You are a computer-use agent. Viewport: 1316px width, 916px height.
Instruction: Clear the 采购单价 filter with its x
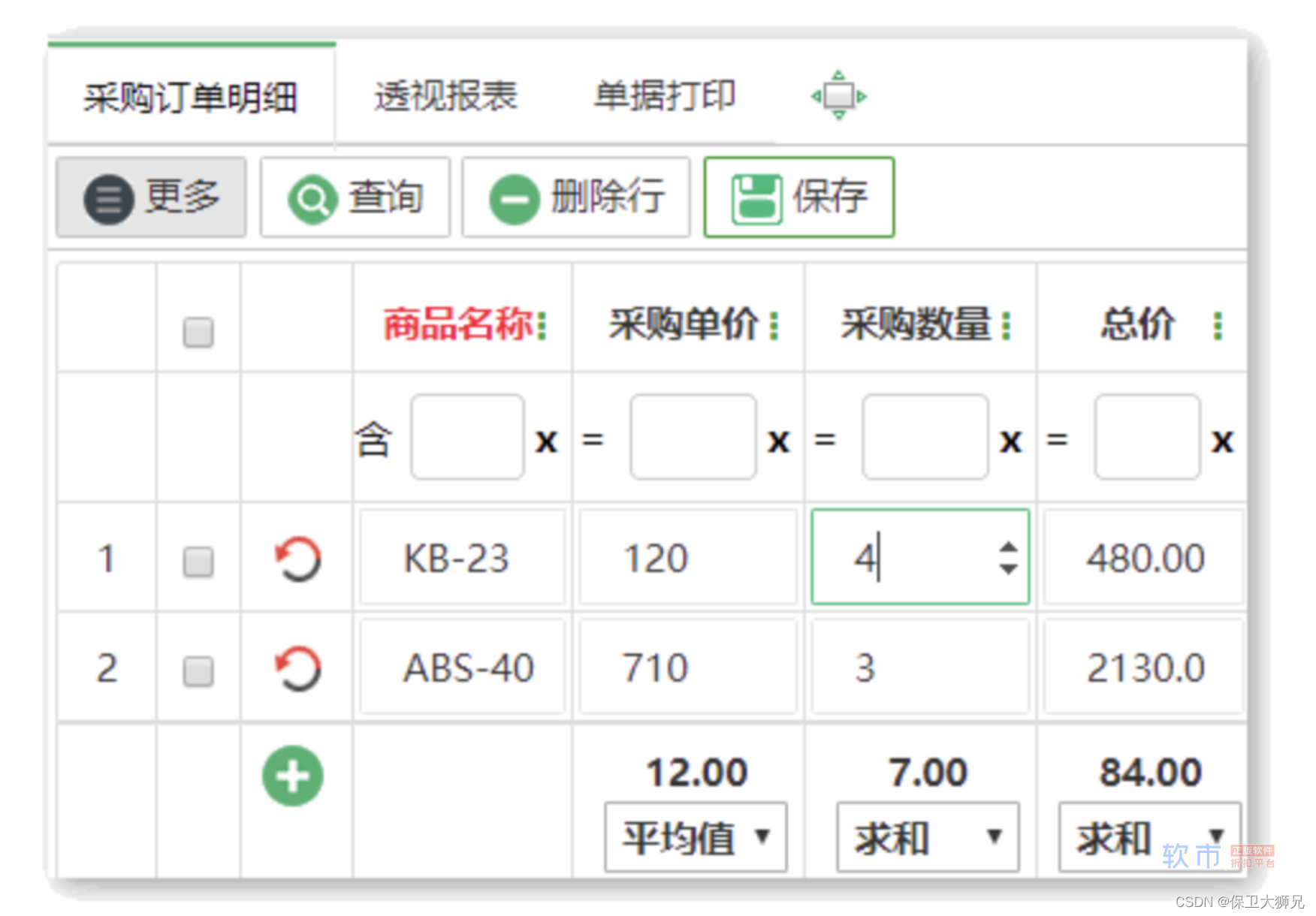[x=779, y=441]
